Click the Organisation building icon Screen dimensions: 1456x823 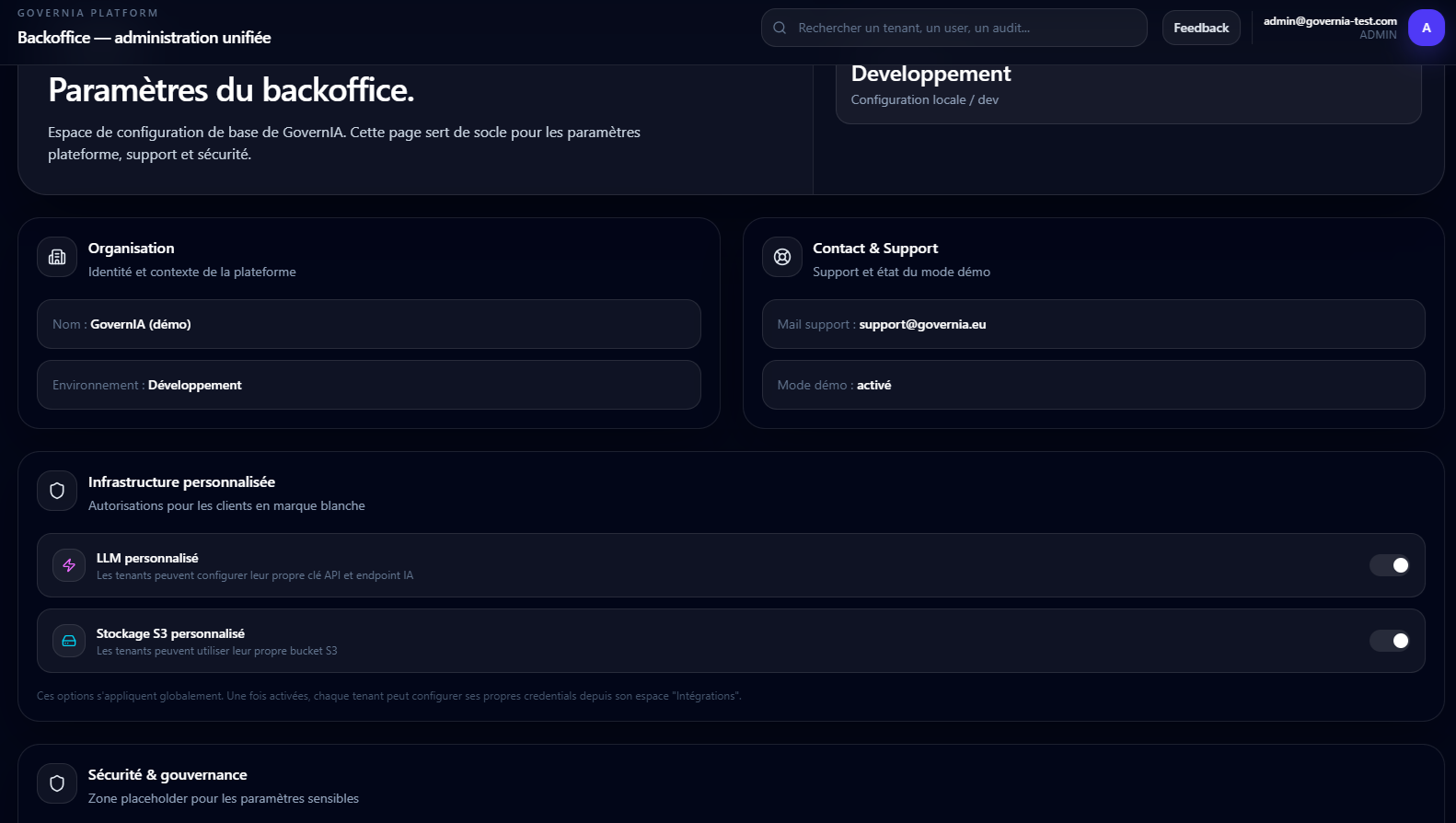coord(57,257)
